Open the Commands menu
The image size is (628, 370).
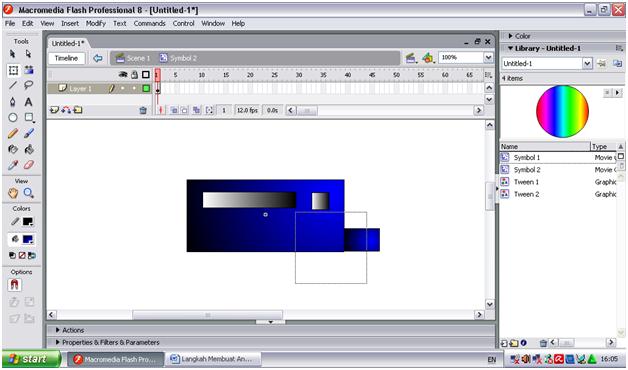tap(149, 24)
